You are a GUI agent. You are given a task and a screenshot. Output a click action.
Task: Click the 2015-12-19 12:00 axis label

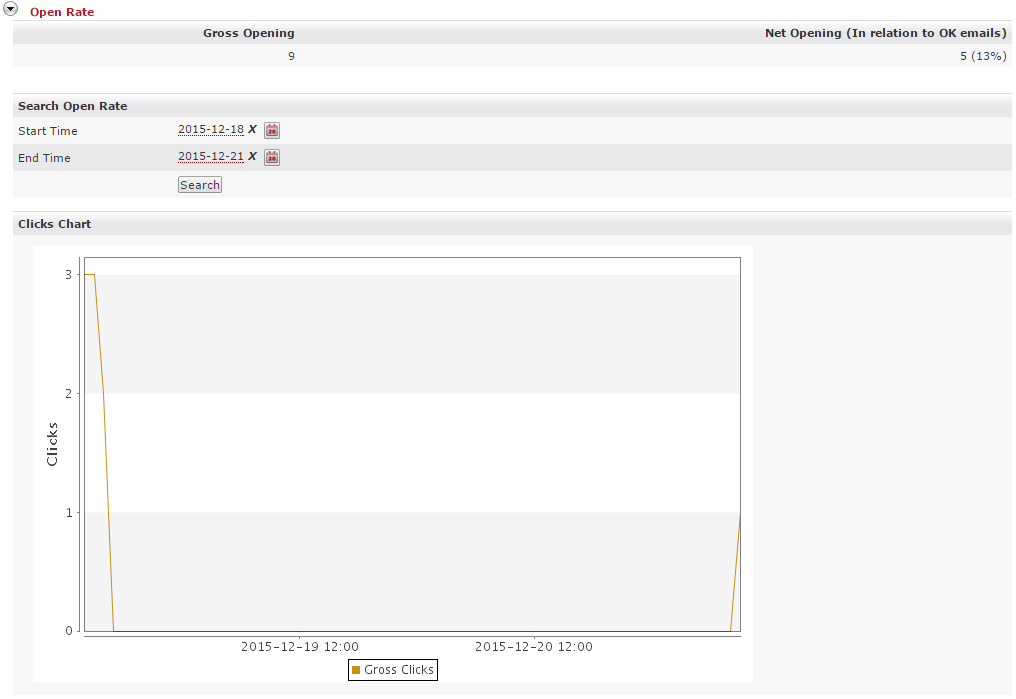pyautogui.click(x=299, y=647)
